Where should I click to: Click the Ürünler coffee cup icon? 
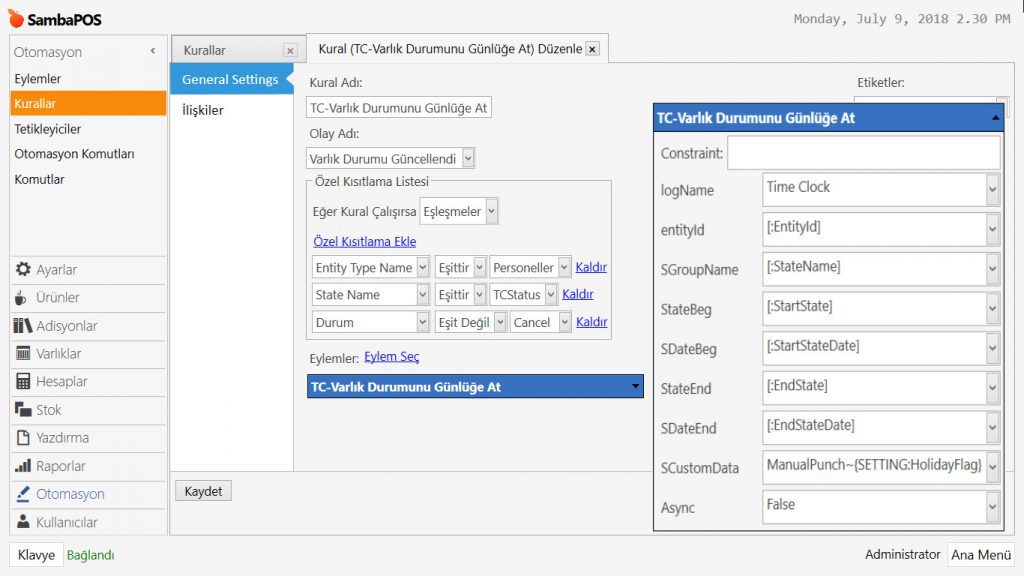(x=23, y=298)
